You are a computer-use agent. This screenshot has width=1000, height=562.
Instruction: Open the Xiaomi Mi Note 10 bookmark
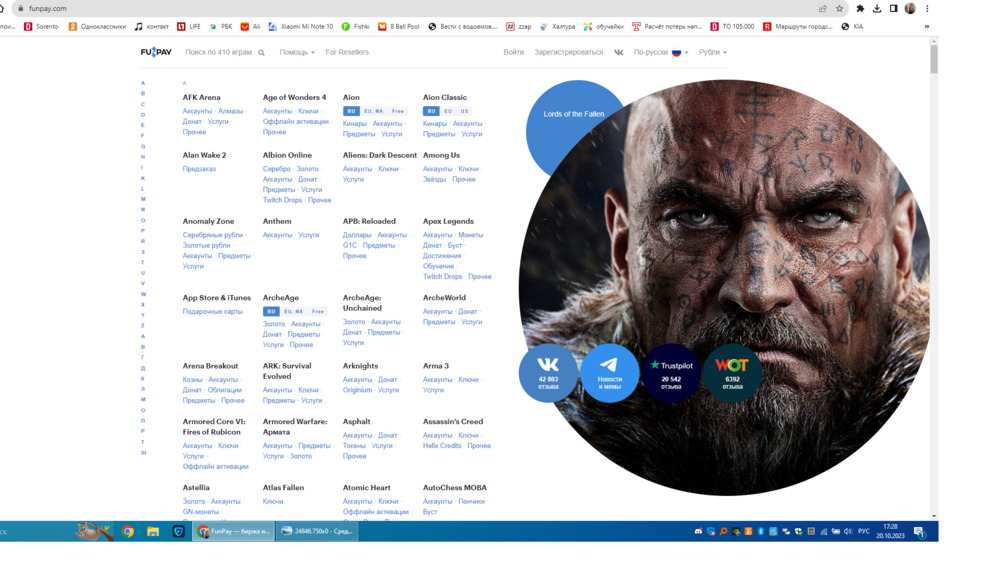(300, 27)
